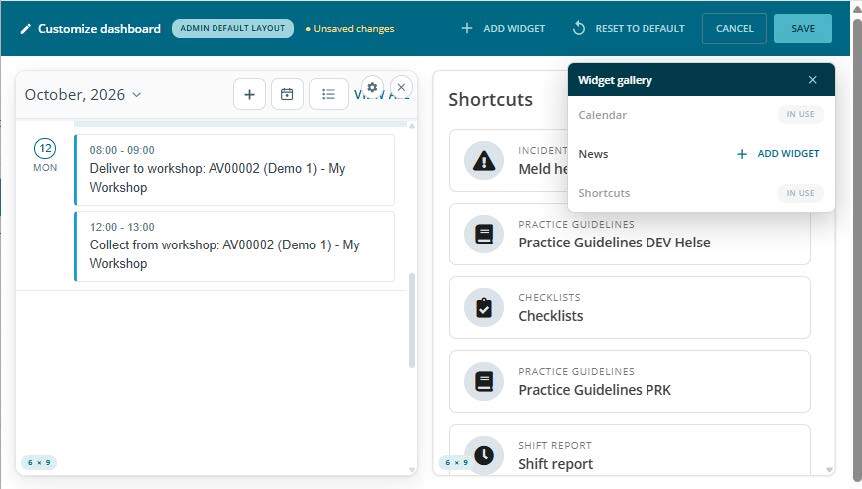Click scroll-up arrow of calendar list
862x489 pixels.
pyautogui.click(x=412, y=126)
